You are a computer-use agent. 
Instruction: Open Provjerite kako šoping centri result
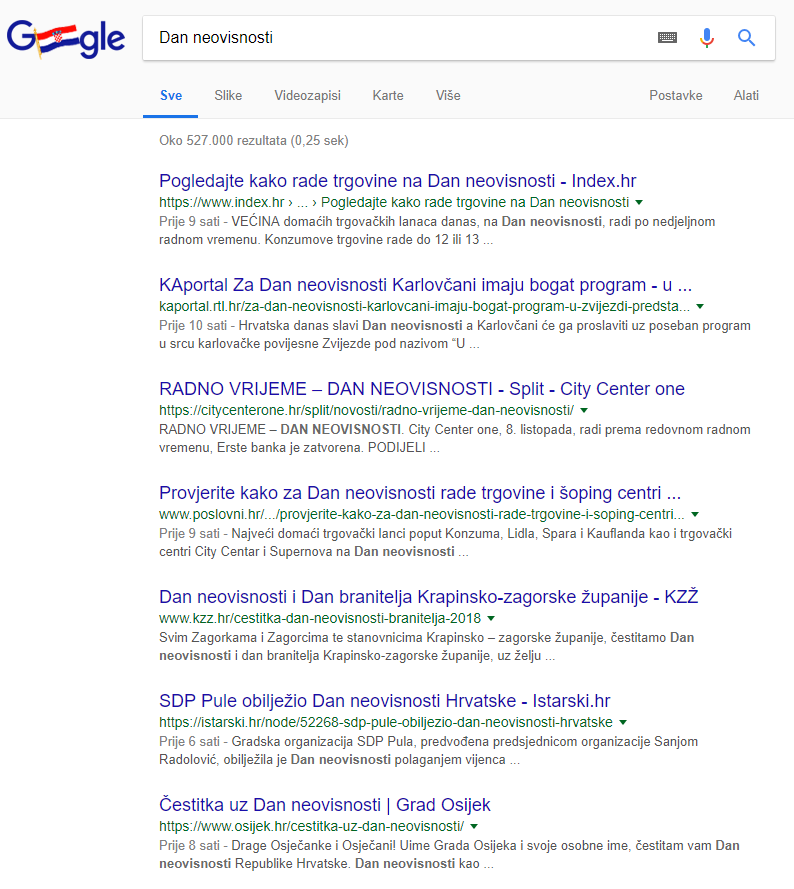[420, 493]
